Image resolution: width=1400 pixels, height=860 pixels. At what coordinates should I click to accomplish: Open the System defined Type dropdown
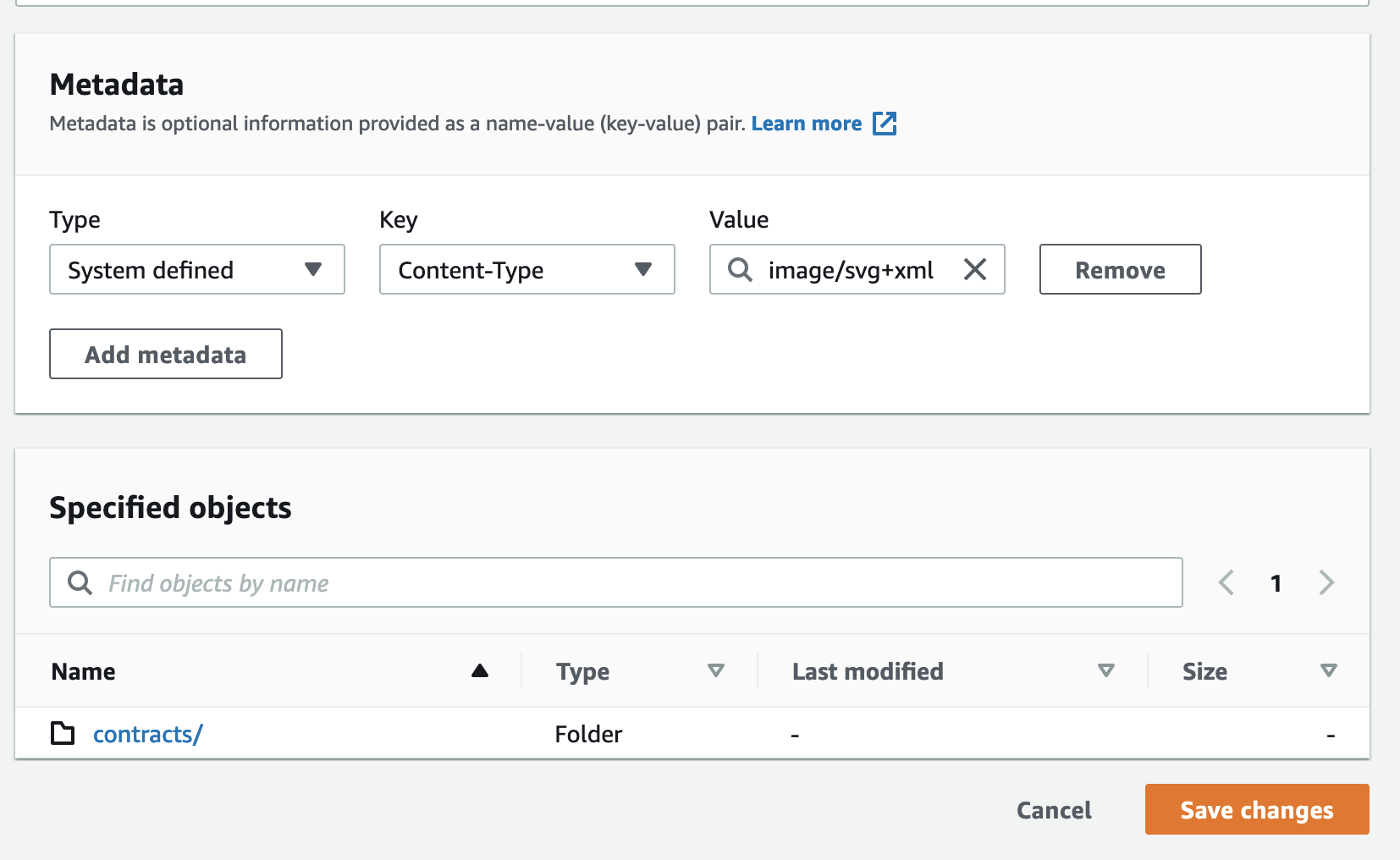click(197, 269)
